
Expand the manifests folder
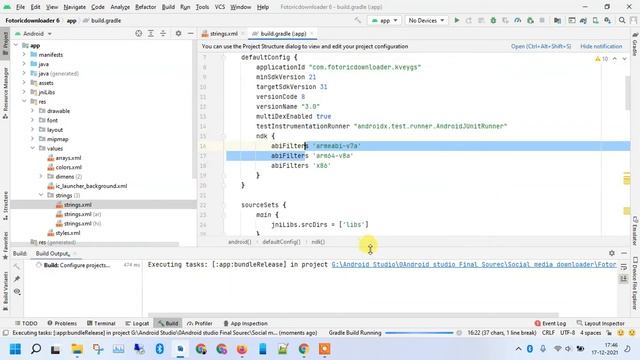(x=24, y=55)
